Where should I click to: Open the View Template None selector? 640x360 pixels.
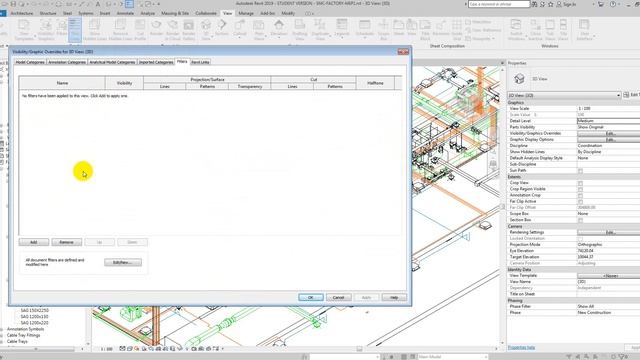click(x=608, y=276)
